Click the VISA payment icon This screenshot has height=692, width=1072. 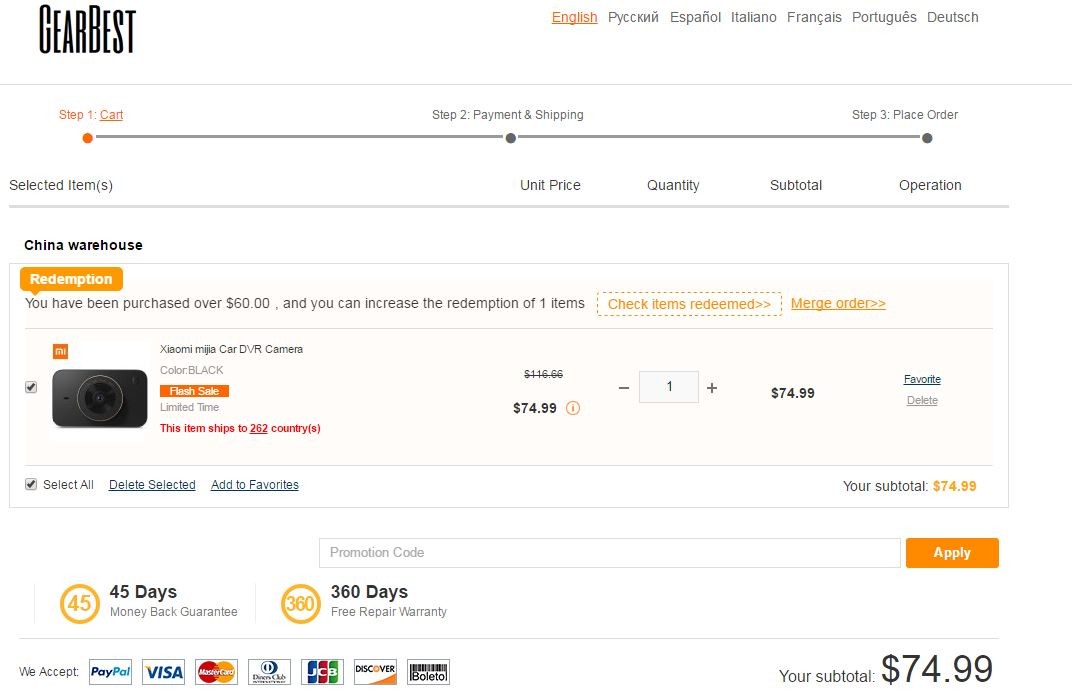pyautogui.click(x=163, y=672)
